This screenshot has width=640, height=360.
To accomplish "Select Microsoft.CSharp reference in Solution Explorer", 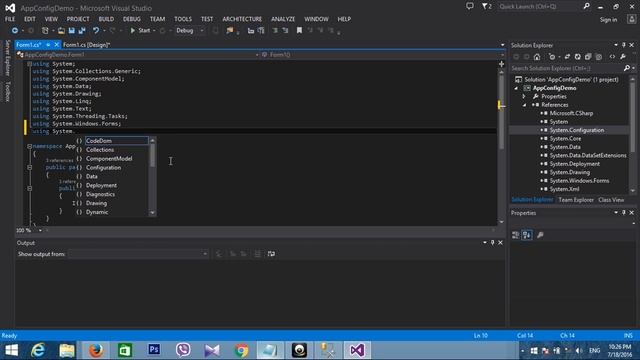I will tap(571, 113).
